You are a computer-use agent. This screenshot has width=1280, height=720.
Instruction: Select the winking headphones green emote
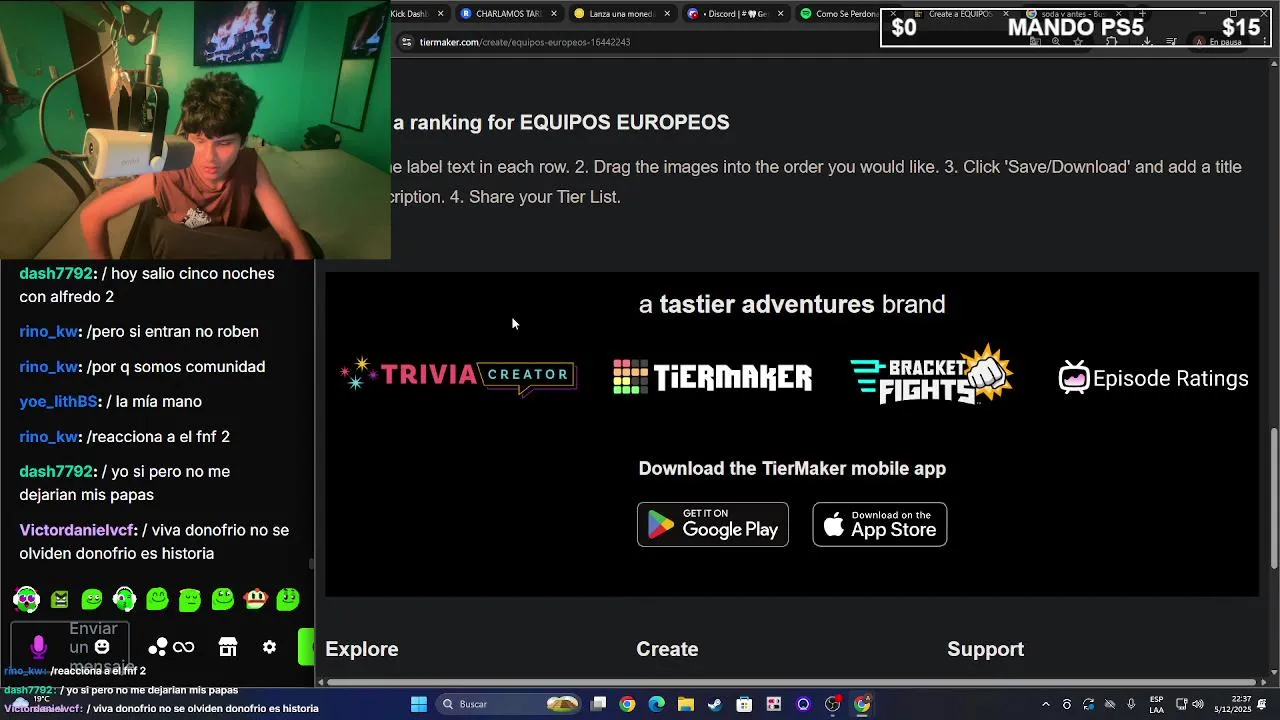click(x=125, y=599)
